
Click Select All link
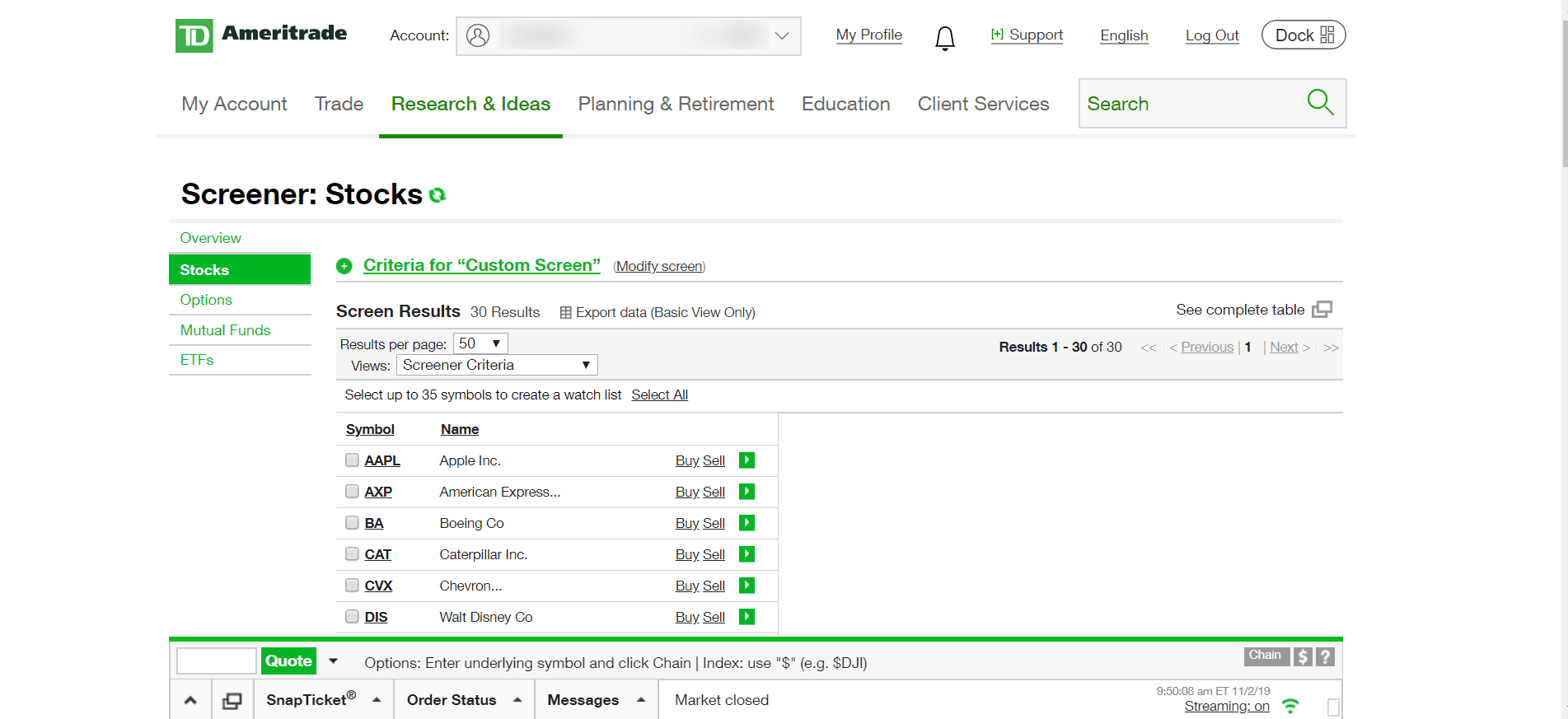pyautogui.click(x=659, y=395)
